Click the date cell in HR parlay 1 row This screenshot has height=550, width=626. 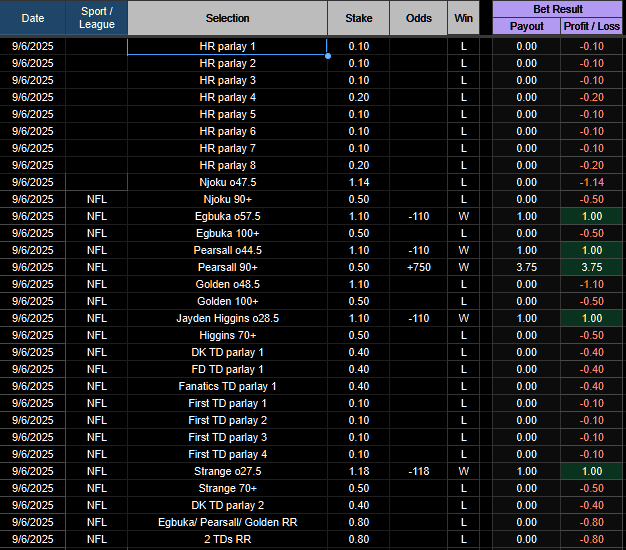coord(33,46)
